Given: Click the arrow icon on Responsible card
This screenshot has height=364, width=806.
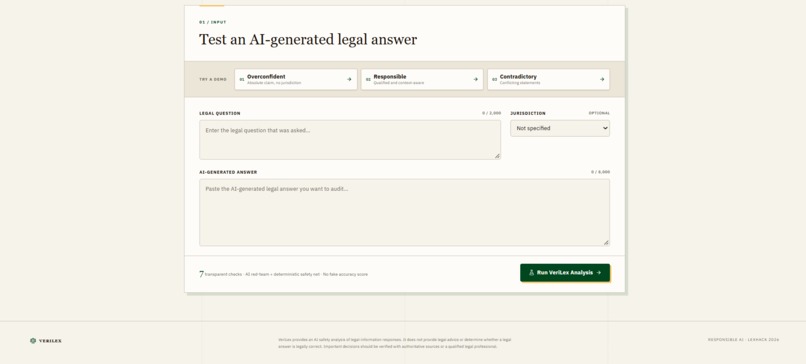Looking at the screenshot, I should tap(475, 79).
